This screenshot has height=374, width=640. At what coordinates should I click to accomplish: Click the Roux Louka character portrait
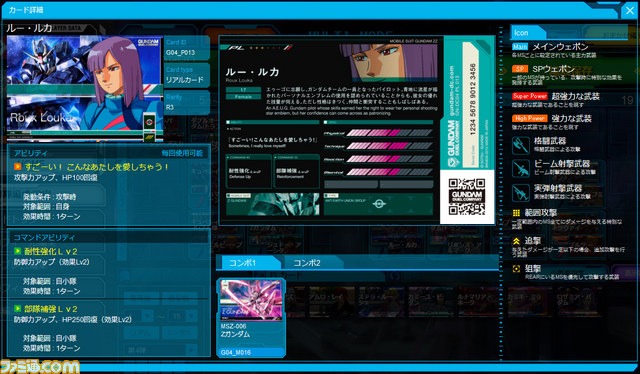click(x=85, y=89)
